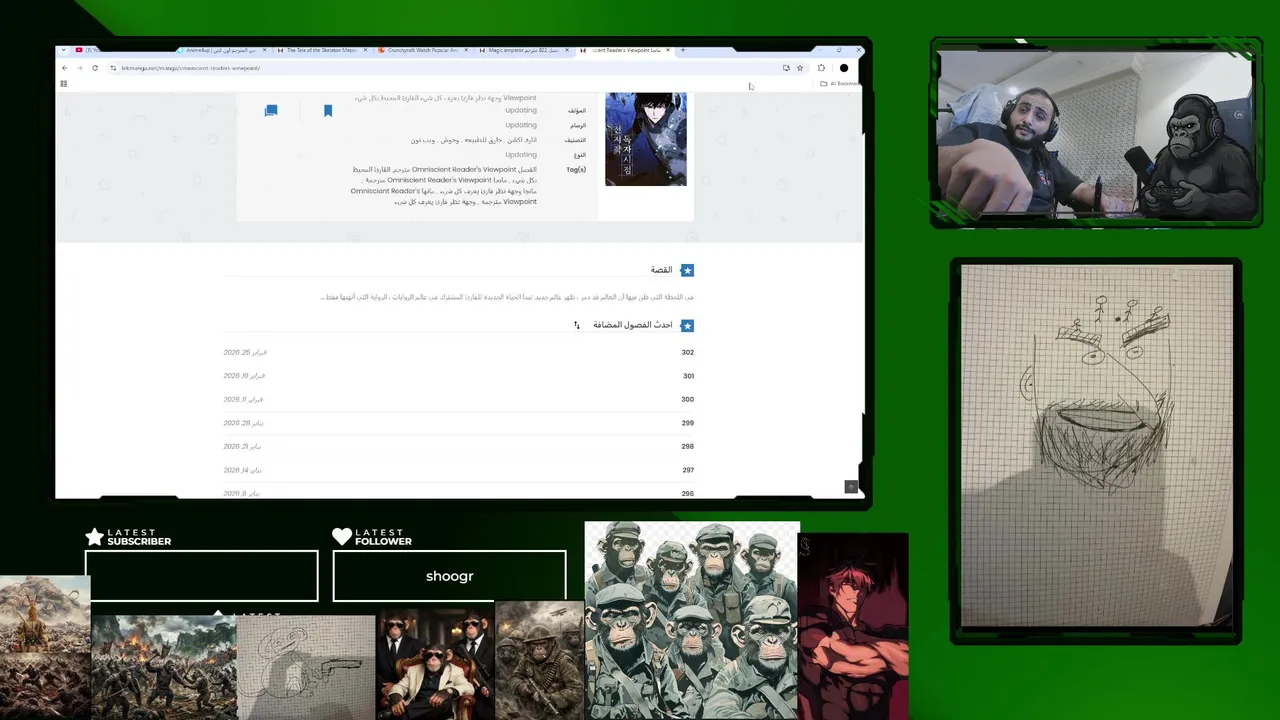Image resolution: width=1280 pixels, height=720 pixels.
Task: Click the blue bookmark ribbon icon
Action: tap(328, 111)
